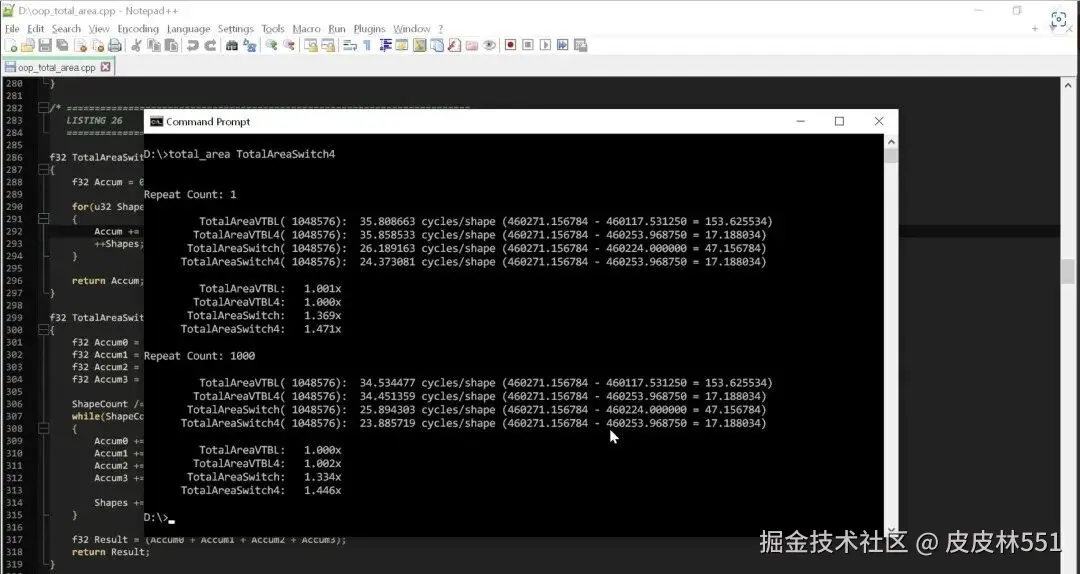1080x574 pixels.
Task: Open a file using the Open folder icon
Action: [28, 45]
